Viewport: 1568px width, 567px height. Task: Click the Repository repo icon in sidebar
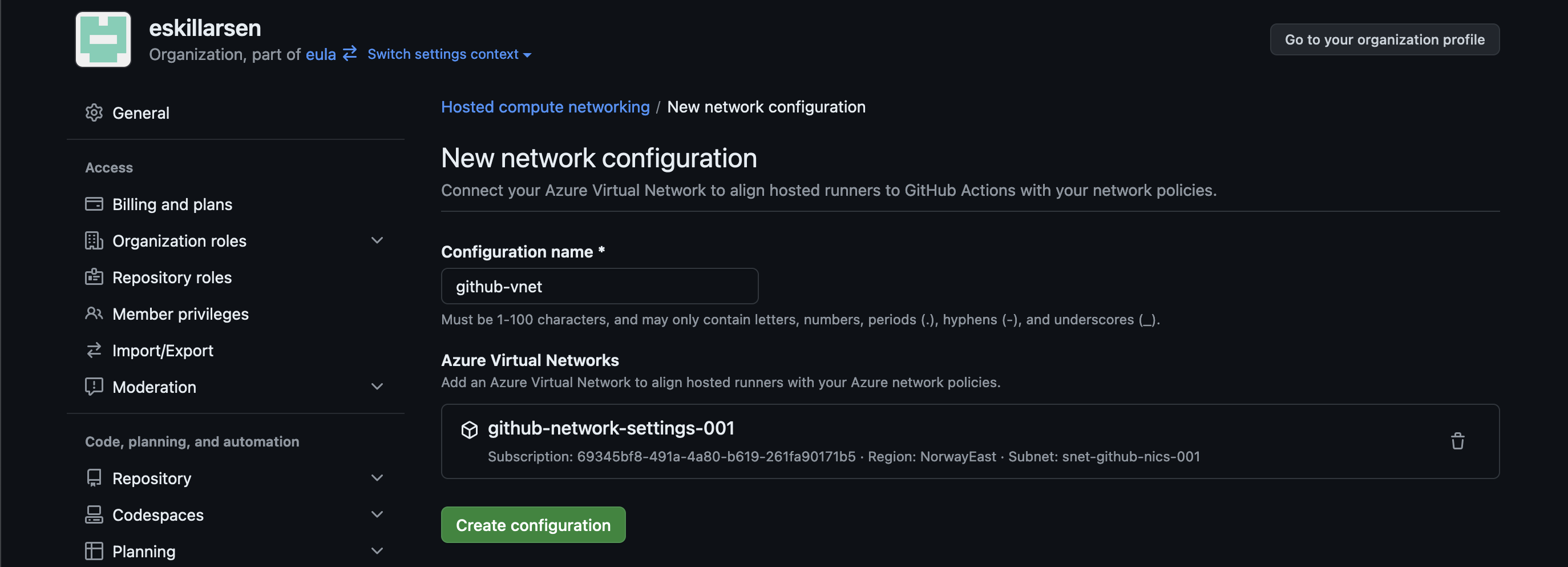(94, 478)
